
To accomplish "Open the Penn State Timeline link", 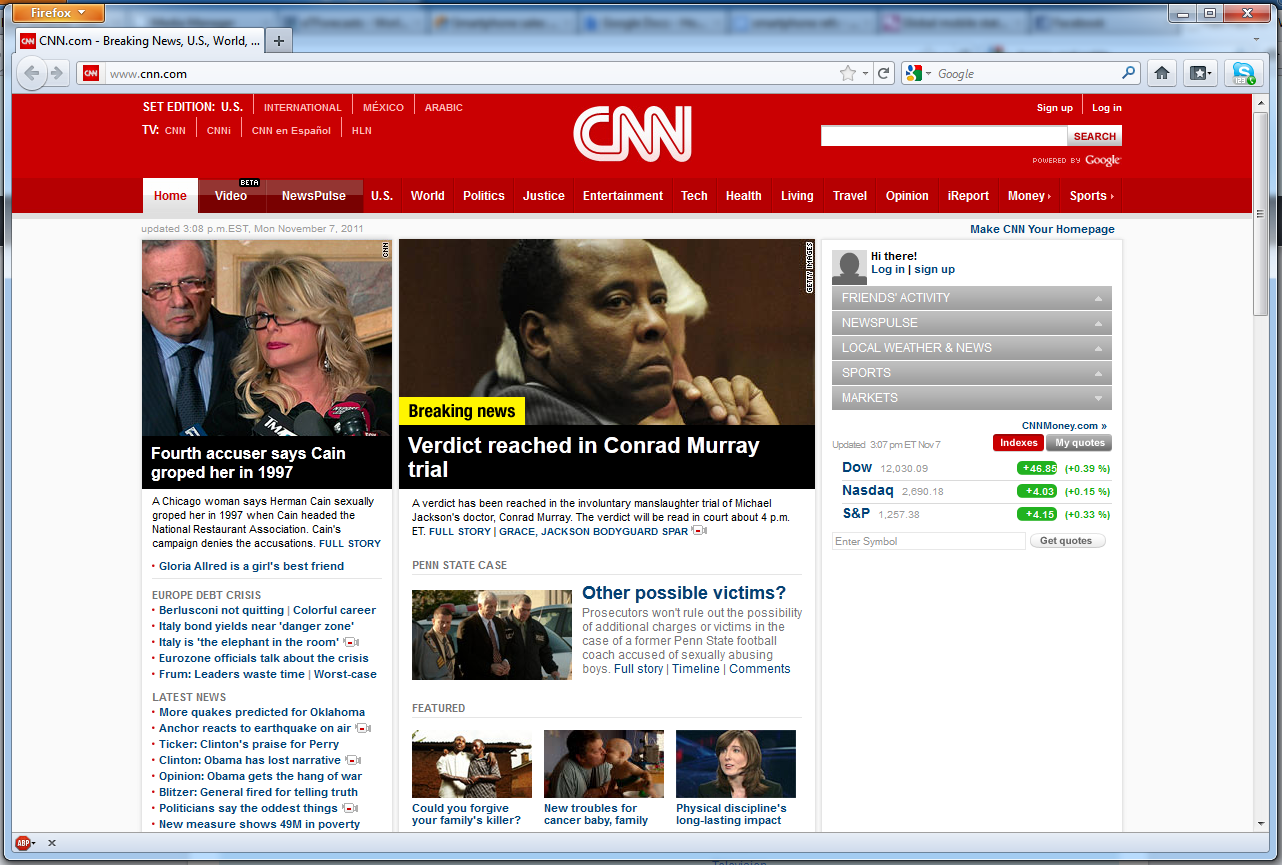I will pos(696,669).
